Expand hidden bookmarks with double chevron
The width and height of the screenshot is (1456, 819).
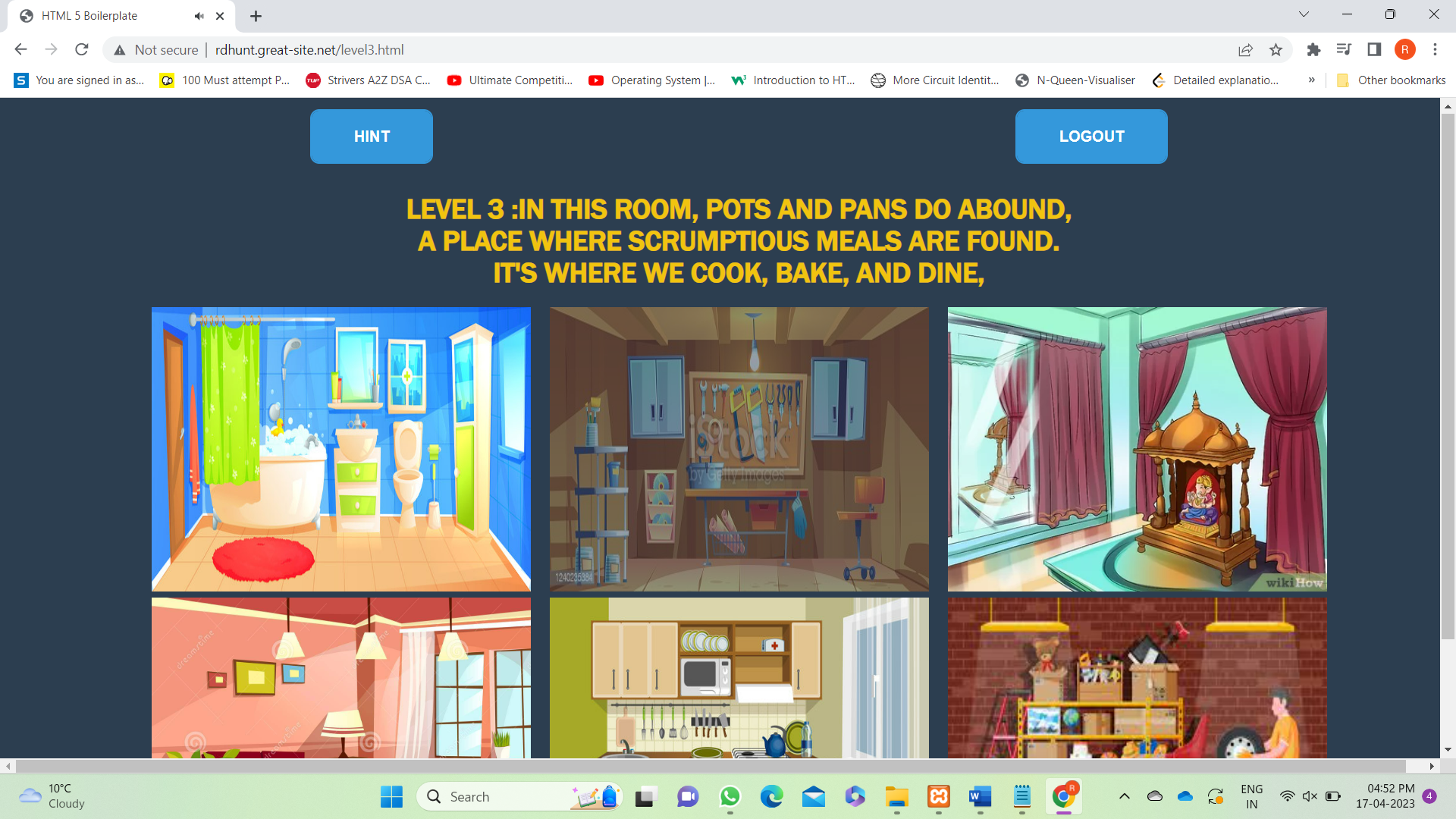click(1311, 80)
